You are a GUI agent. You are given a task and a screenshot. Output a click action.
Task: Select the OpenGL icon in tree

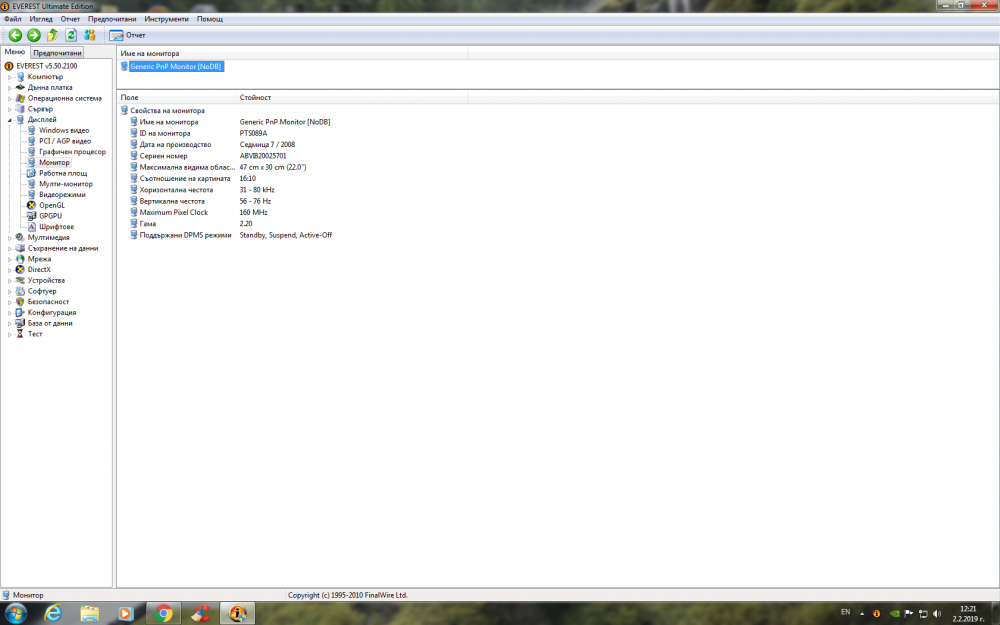tap(31, 205)
